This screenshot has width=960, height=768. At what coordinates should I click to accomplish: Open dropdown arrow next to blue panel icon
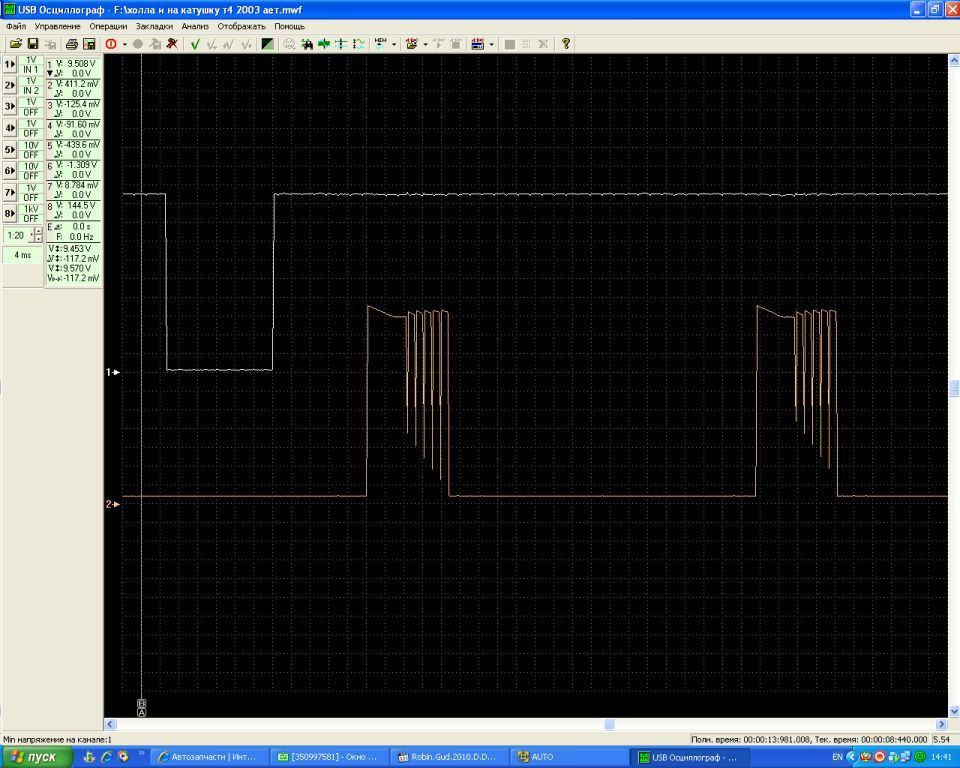tap(491, 44)
